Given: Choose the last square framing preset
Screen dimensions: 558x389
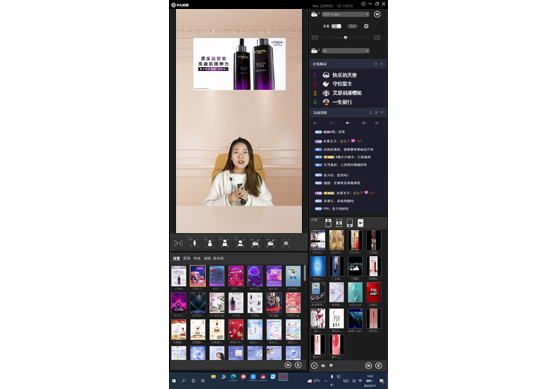Looking at the screenshot, I should [x=286, y=243].
